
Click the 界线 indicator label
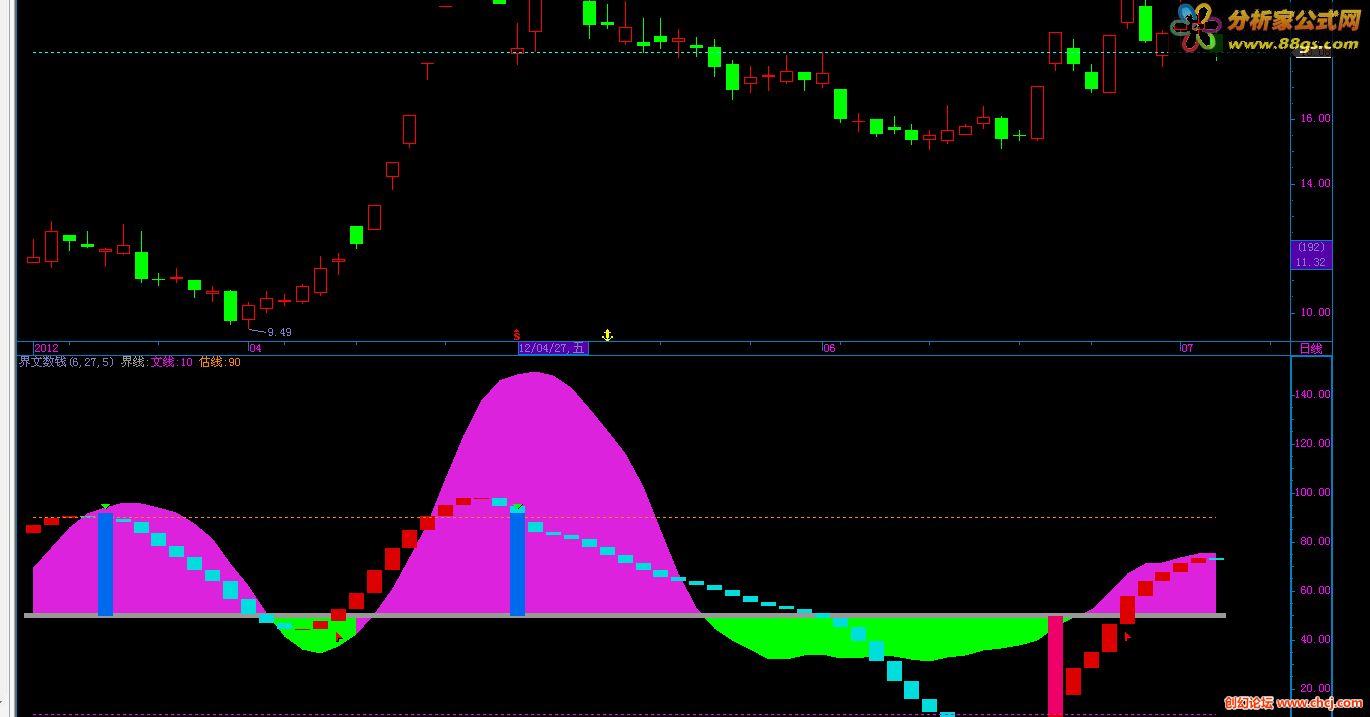[x=134, y=362]
